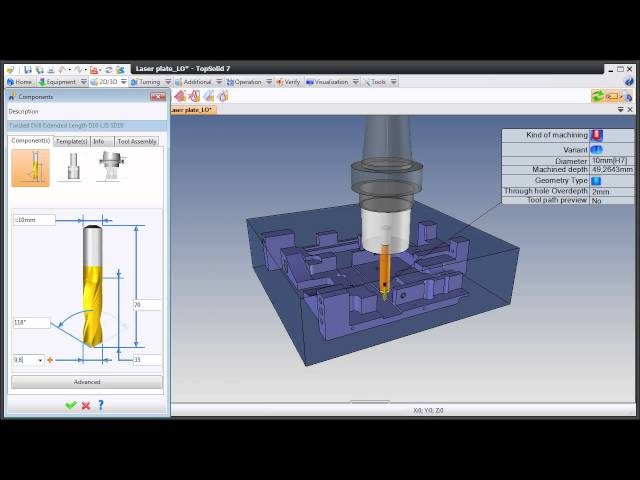This screenshot has width=640, height=480.
Task: Open the 9.8 diameter dropdown arrow
Action: tap(40, 360)
